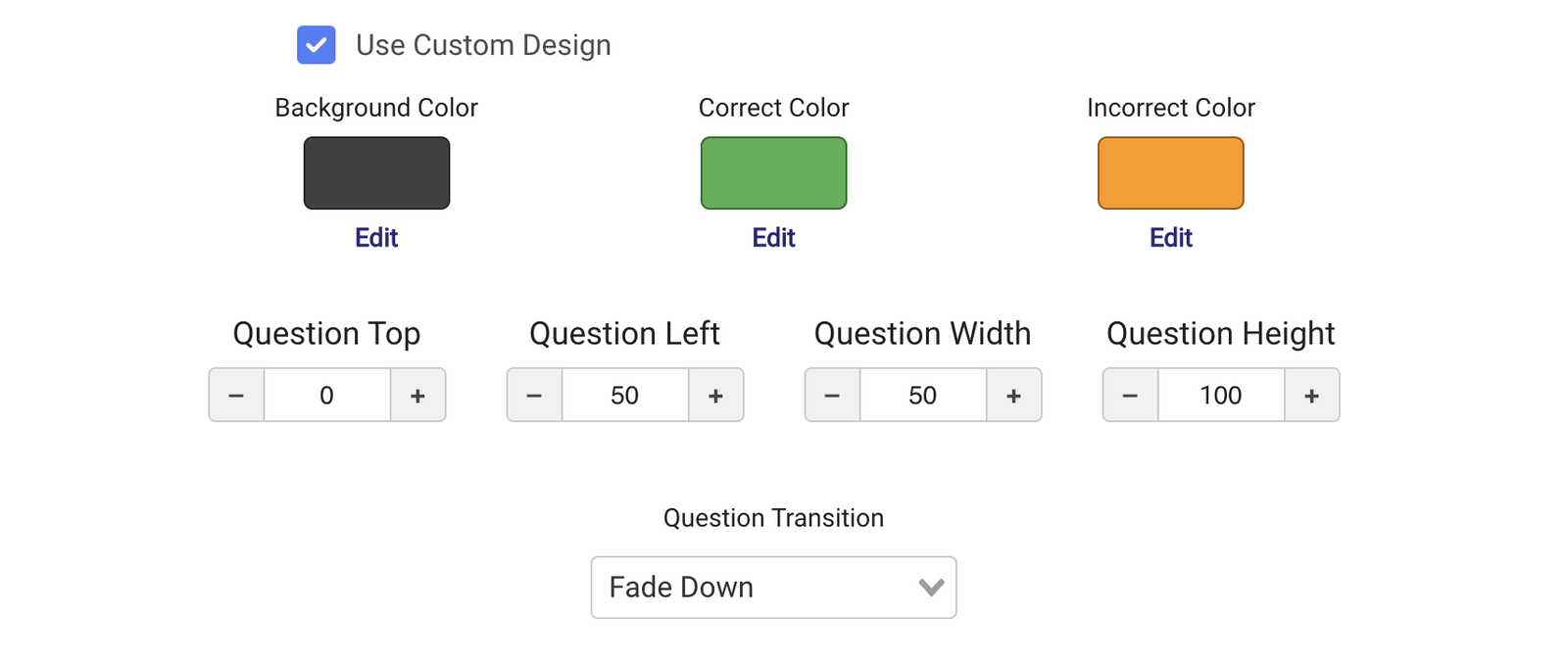
Task: Decrease the Question Height value
Action: click(x=1130, y=396)
